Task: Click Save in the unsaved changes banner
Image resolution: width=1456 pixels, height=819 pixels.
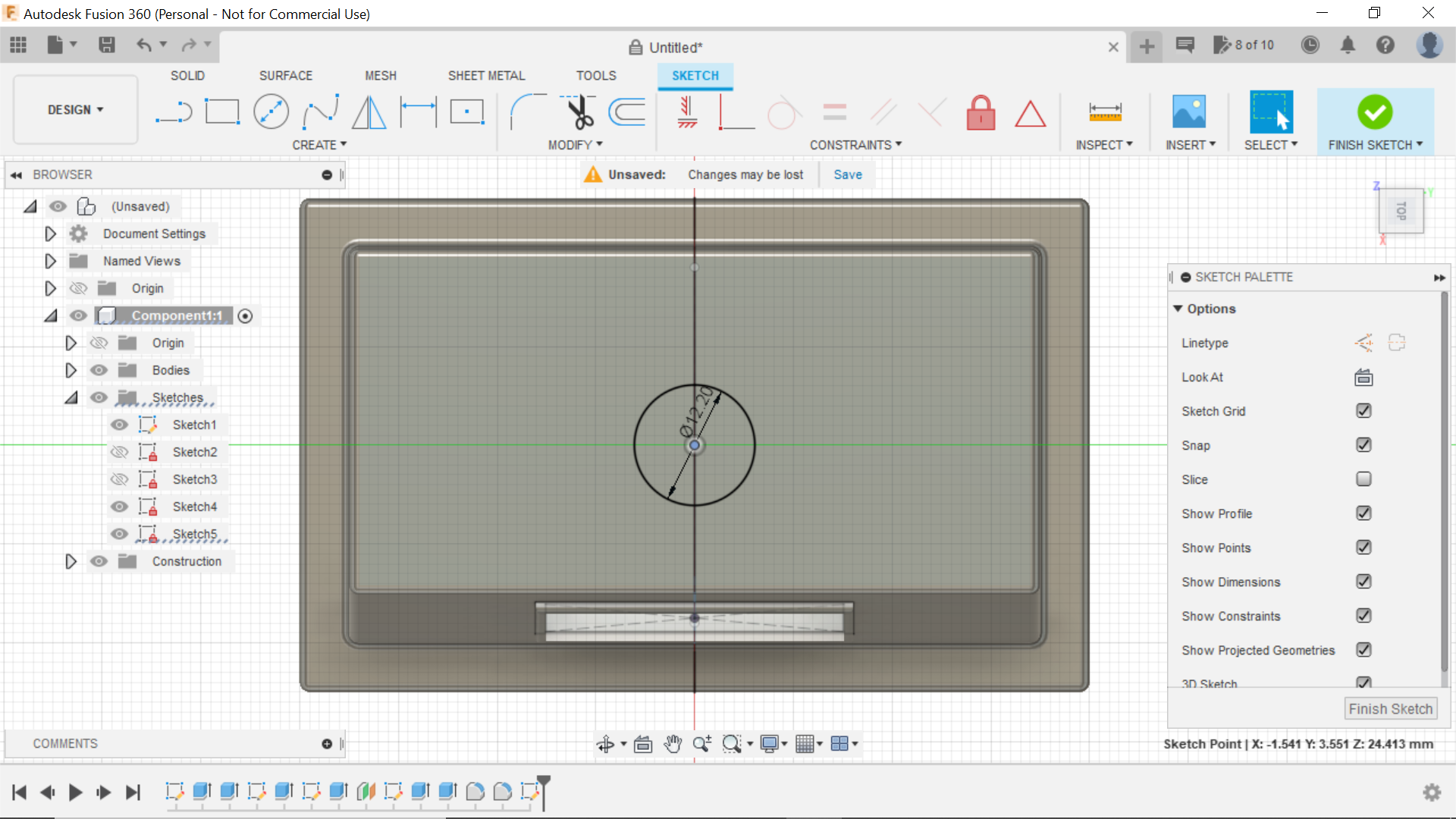Action: point(847,174)
